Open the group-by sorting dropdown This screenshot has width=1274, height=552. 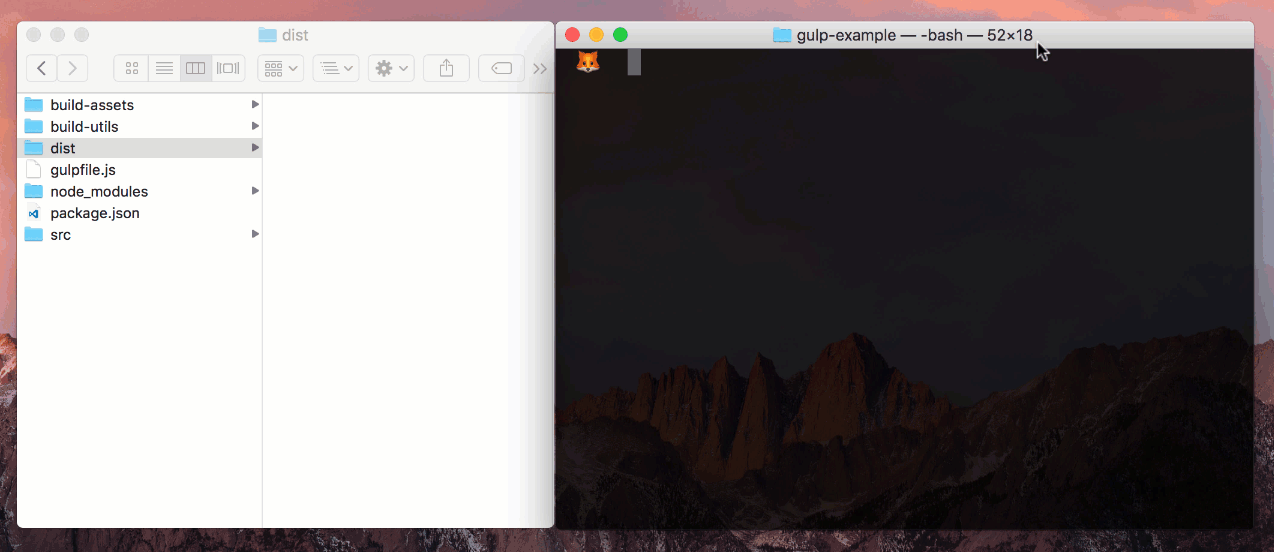coord(336,68)
